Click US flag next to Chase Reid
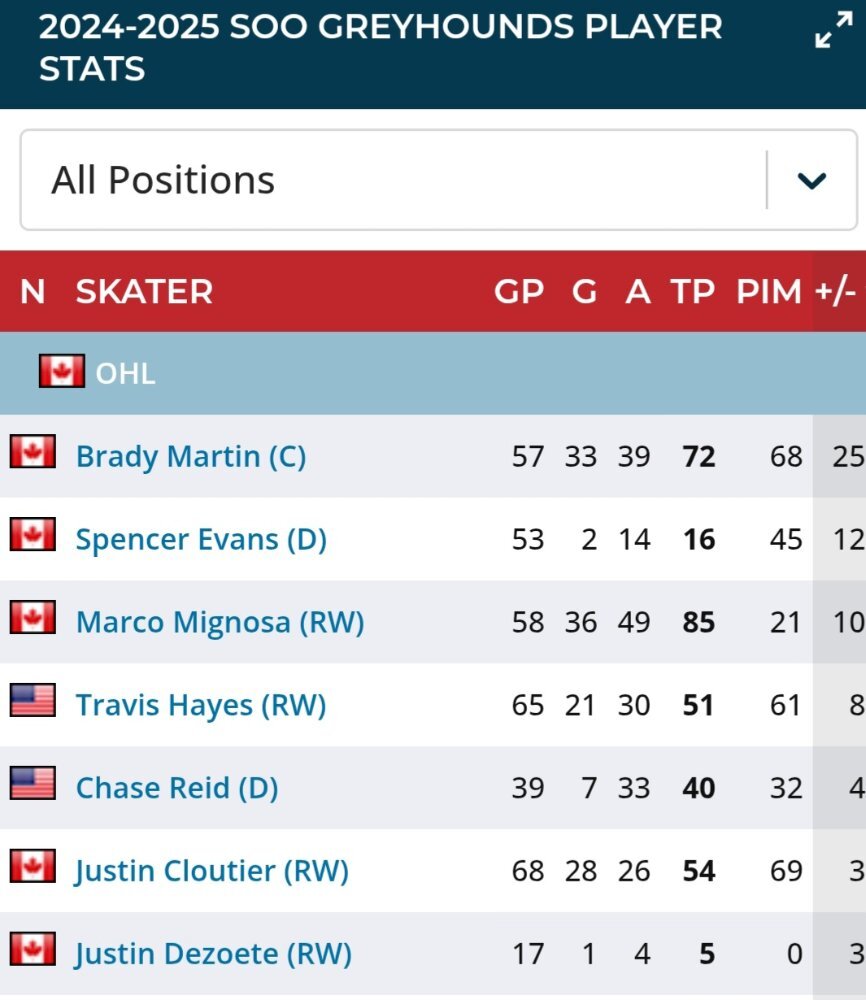 33,783
